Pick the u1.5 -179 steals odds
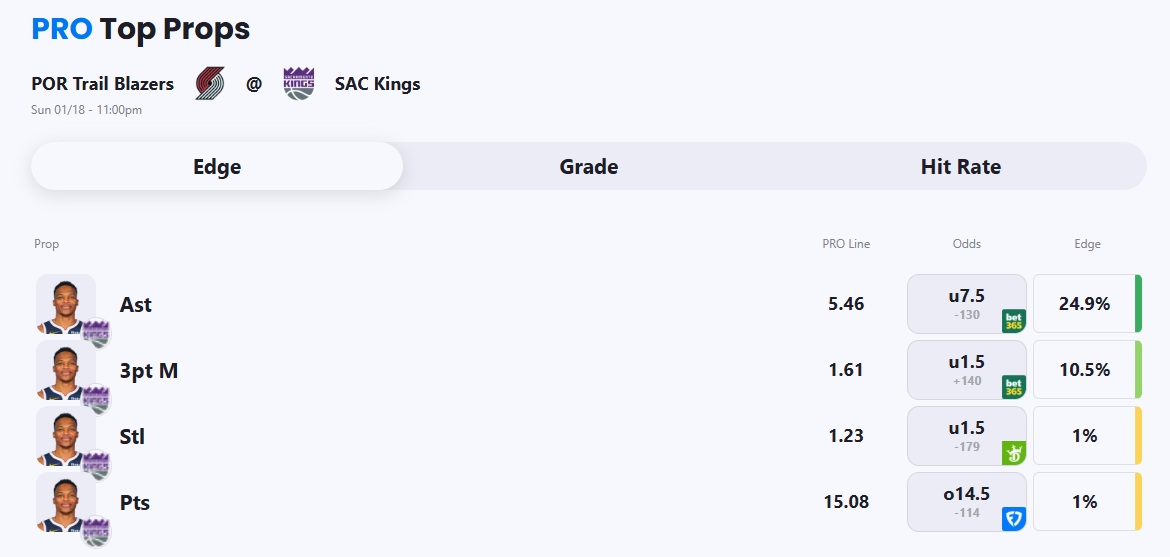This screenshot has width=1170, height=557. pos(965,435)
